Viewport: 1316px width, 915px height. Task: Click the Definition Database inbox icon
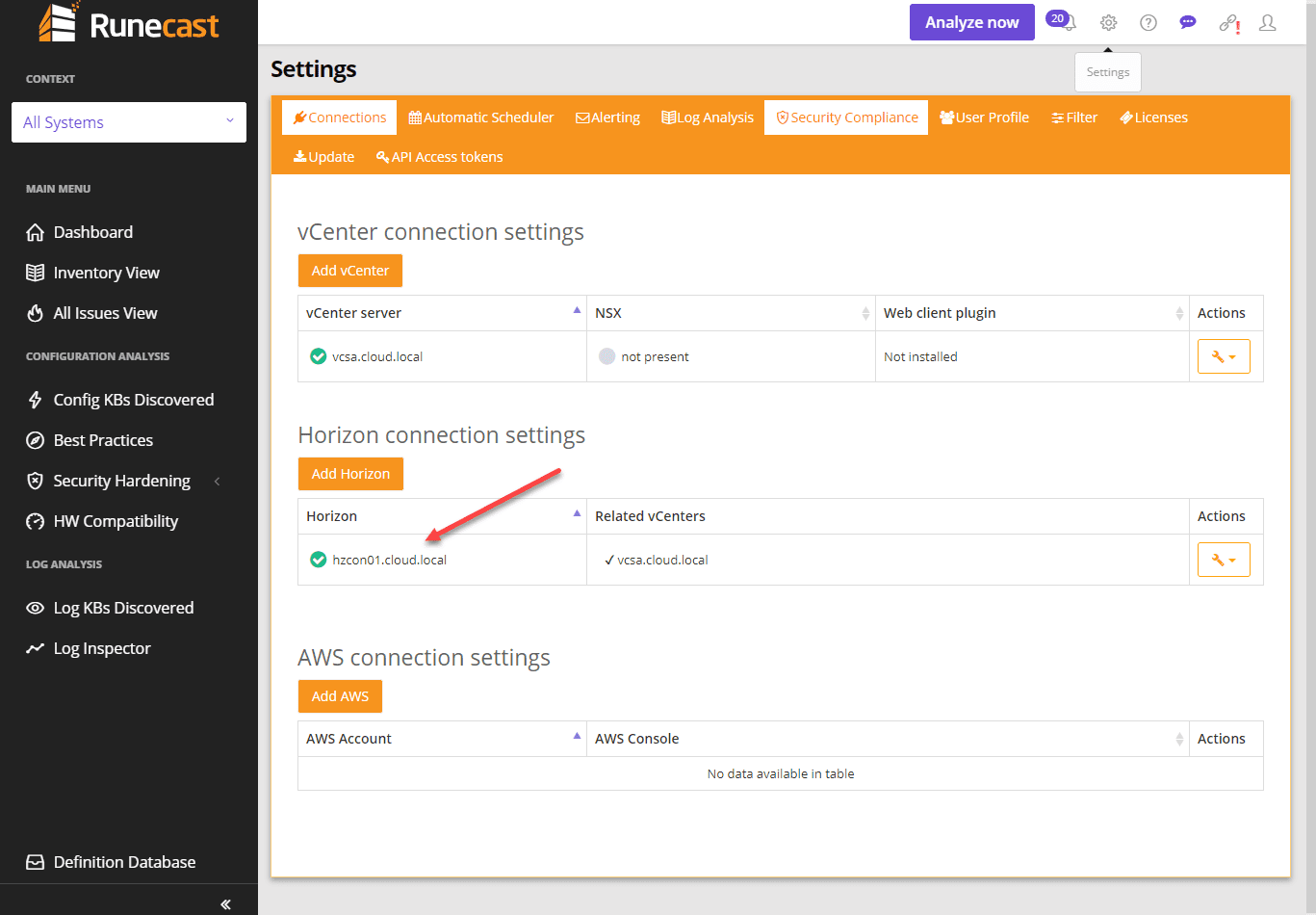pos(36,862)
